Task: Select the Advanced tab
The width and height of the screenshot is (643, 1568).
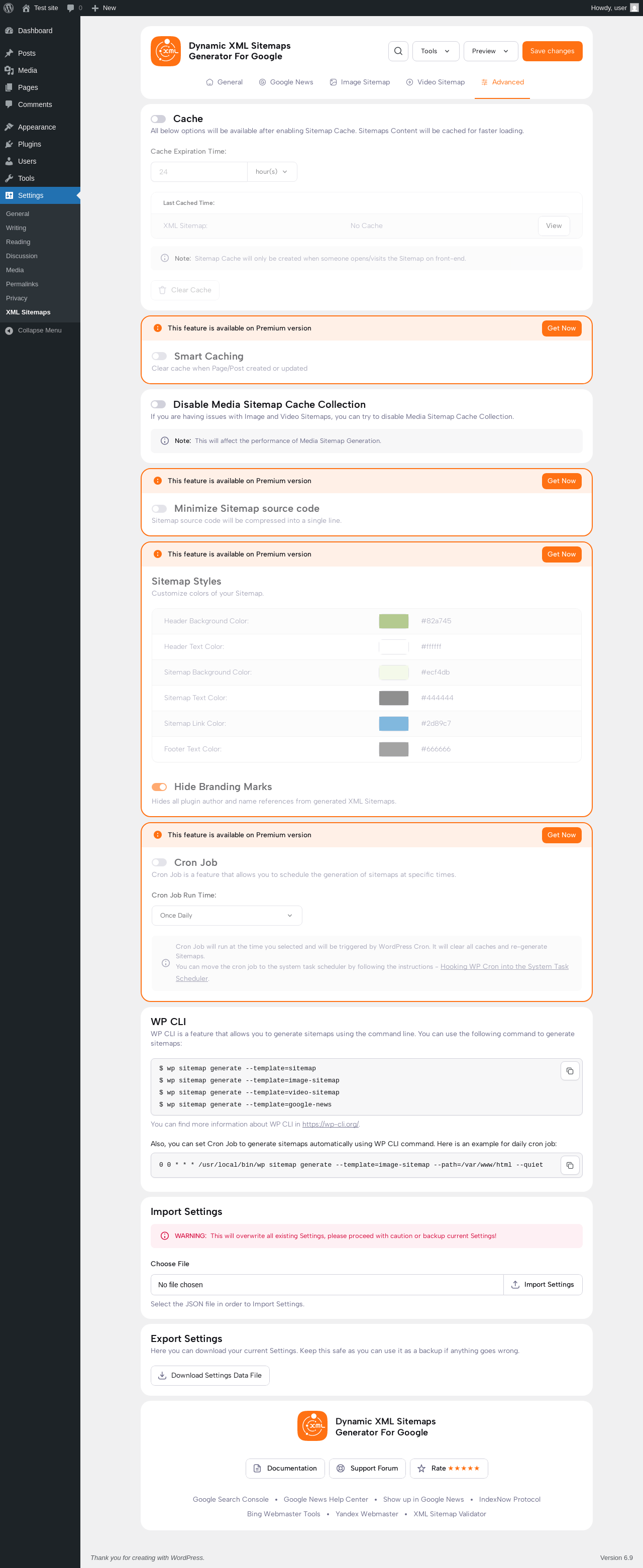Action: (502, 82)
